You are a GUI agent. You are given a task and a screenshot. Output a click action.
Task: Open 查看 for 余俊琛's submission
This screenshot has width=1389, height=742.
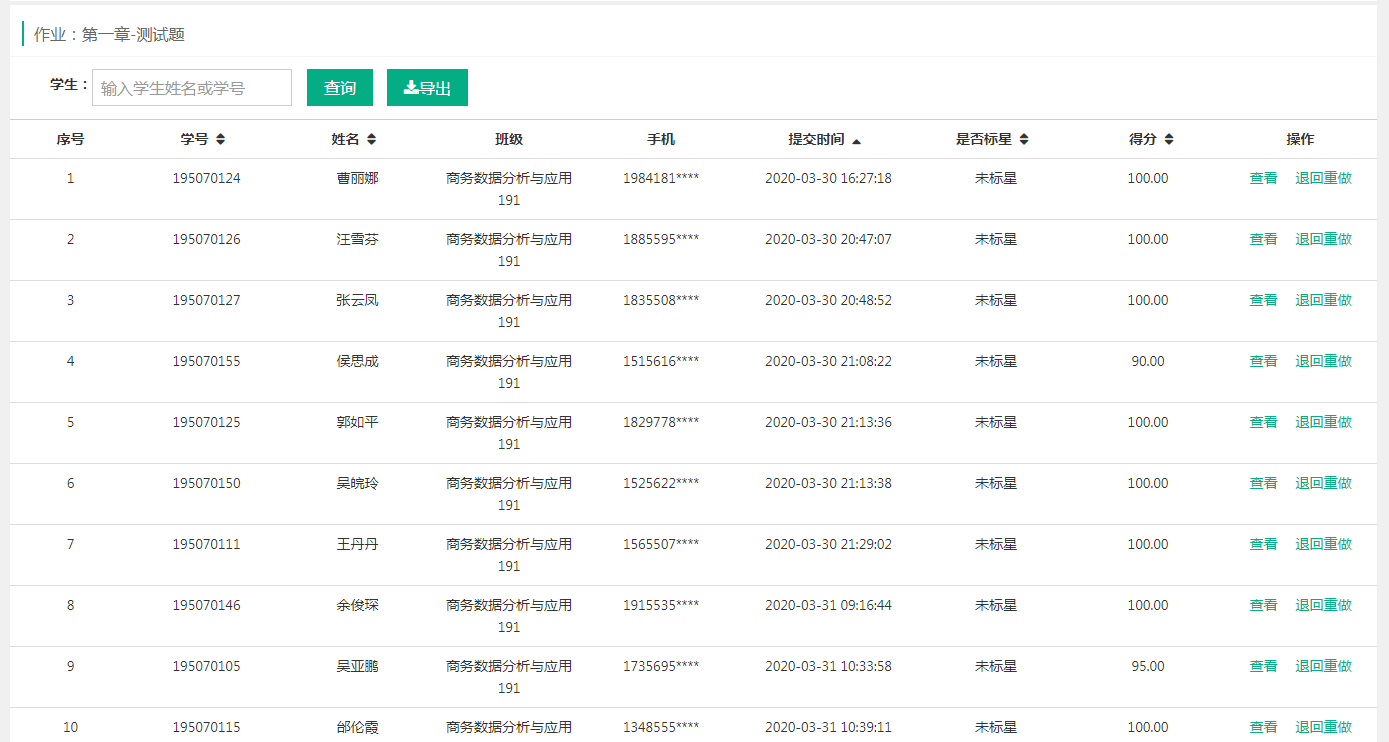click(1262, 604)
